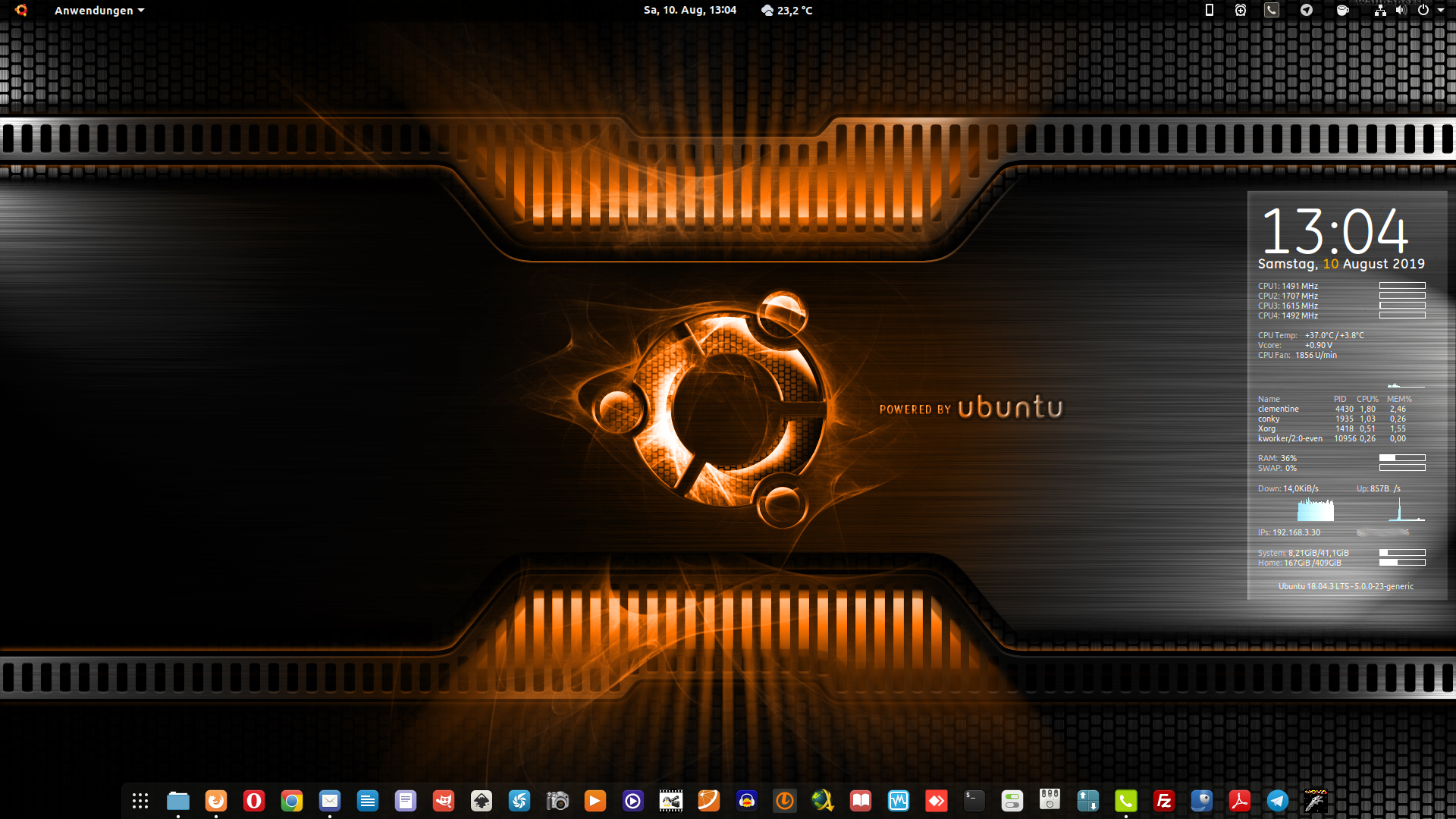Open the Caffeine coffee cup indicator
This screenshot has height=819, width=1456.
1342,11
